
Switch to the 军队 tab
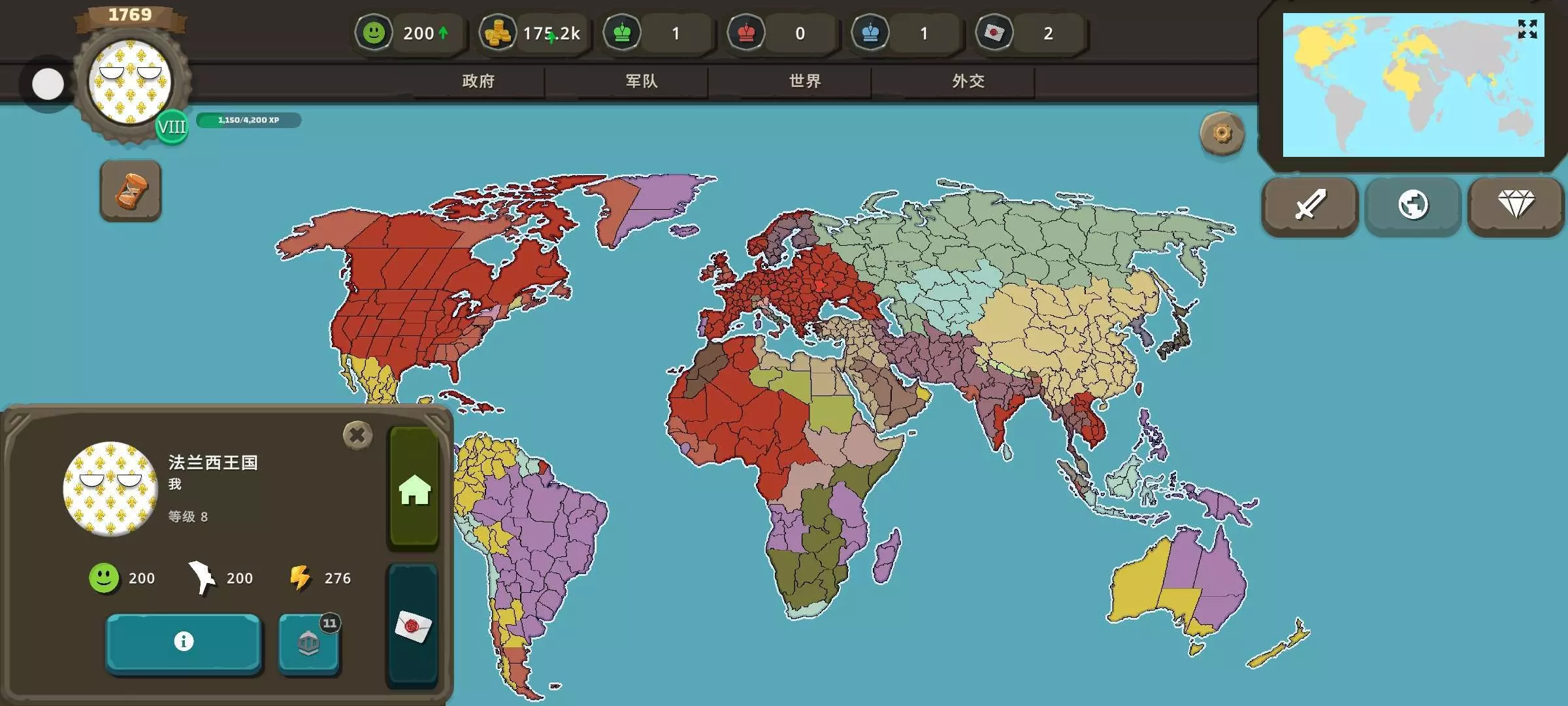tap(642, 81)
